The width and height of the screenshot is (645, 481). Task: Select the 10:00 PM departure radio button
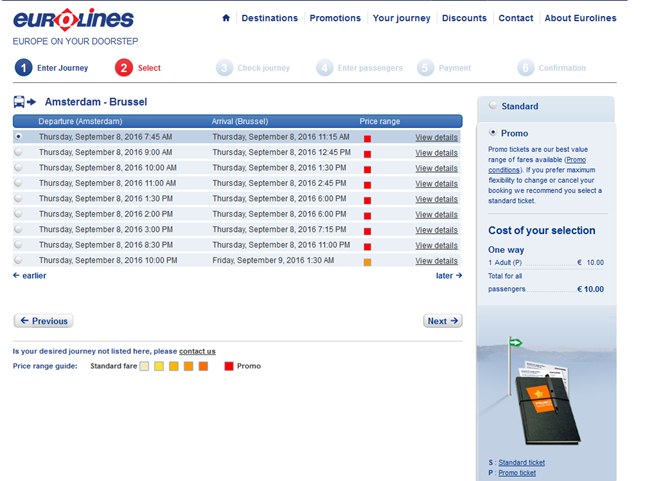pos(18,260)
